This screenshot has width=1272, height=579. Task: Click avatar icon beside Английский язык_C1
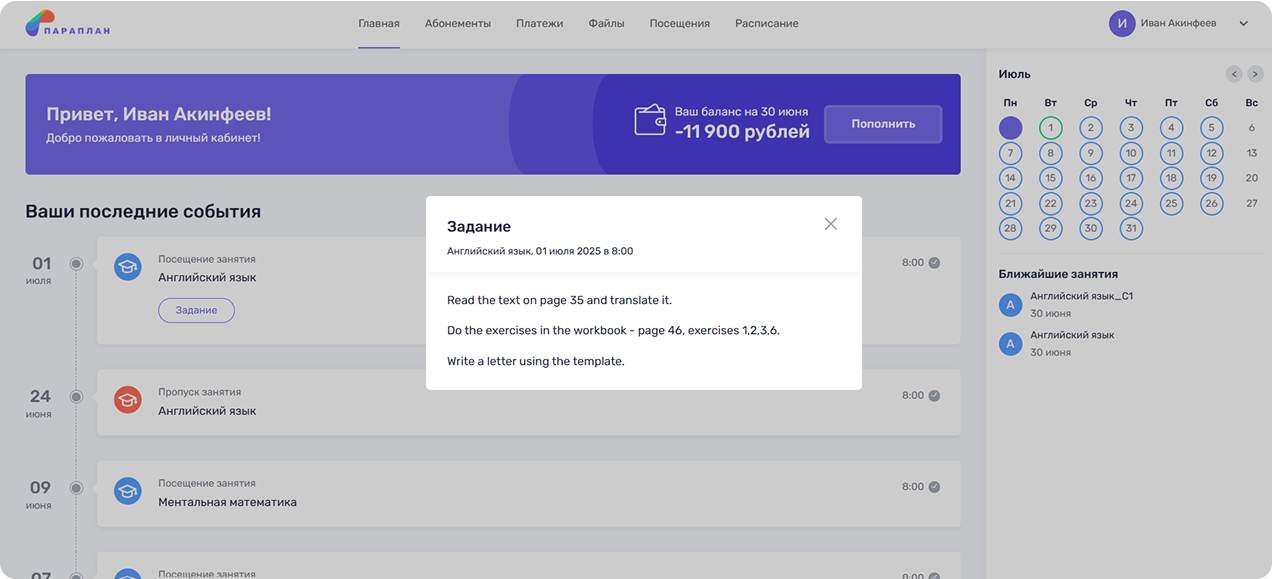pos(1011,304)
